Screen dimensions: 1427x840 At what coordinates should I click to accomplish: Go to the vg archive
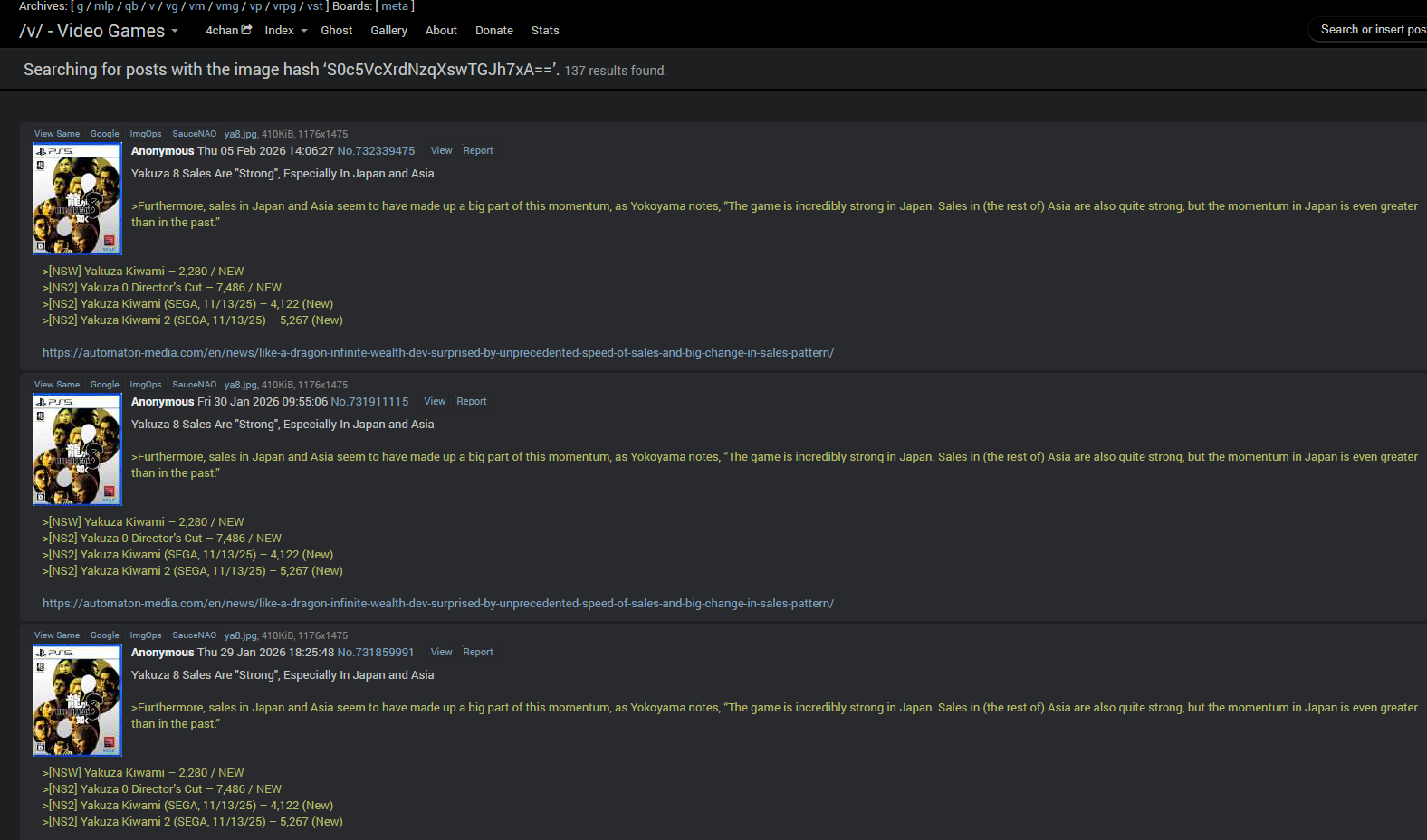(x=172, y=6)
